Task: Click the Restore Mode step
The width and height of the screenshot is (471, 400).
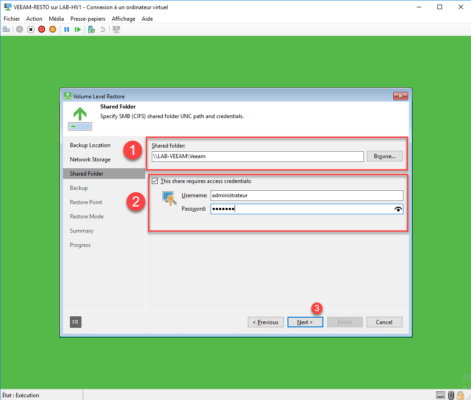Action: [87, 217]
